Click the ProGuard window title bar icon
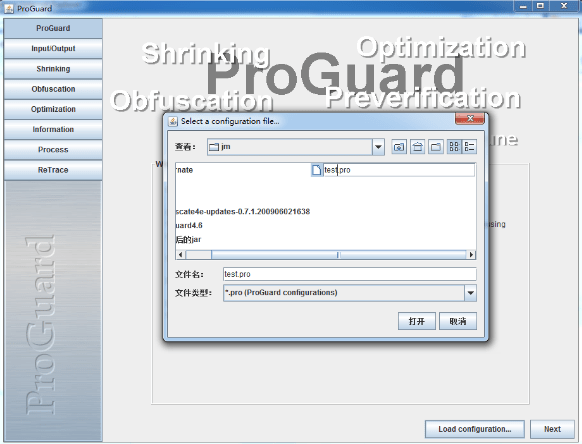Screen dimensions: 582x444 point(9,8)
